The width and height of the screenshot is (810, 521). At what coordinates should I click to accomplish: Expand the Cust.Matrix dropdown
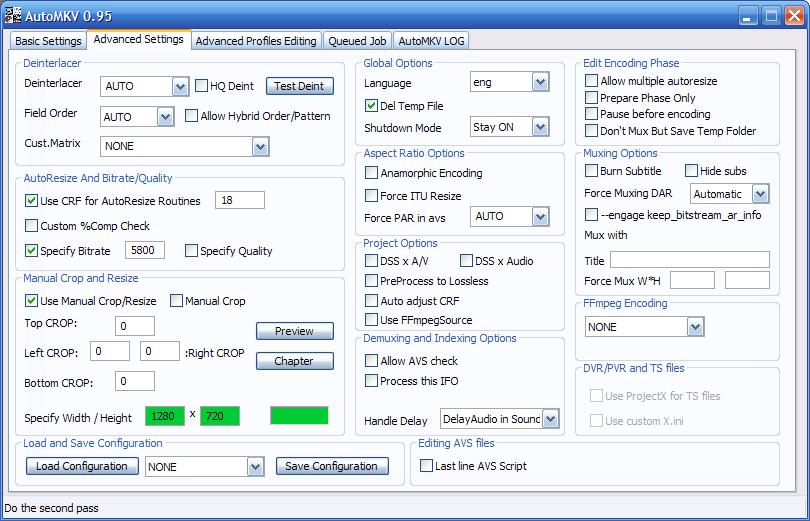click(260, 147)
